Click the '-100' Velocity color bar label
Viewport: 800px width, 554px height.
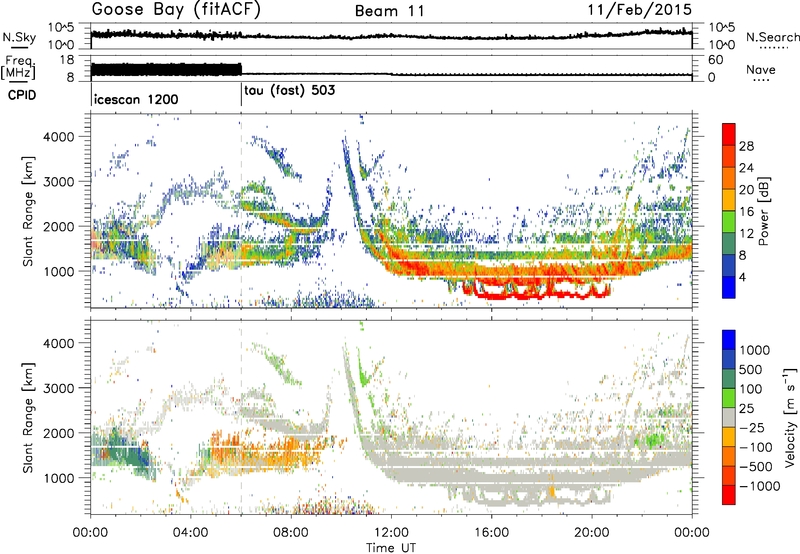tap(756, 447)
